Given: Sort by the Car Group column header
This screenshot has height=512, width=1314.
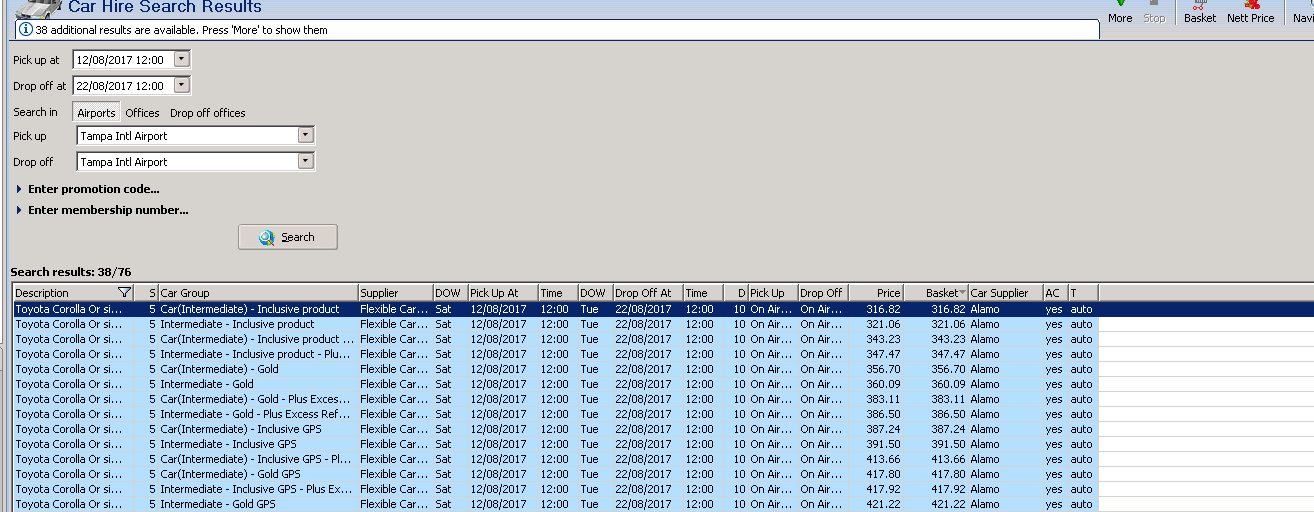Looking at the screenshot, I should click(x=257, y=293).
